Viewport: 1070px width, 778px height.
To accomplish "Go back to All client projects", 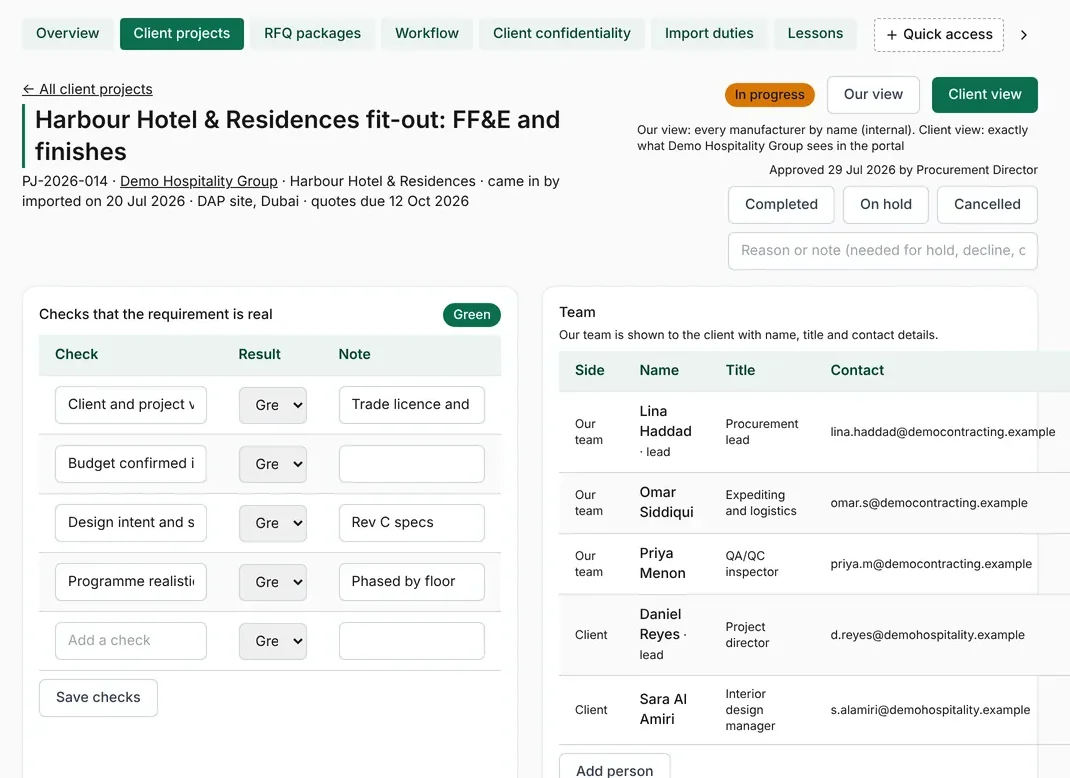I will coord(87,89).
